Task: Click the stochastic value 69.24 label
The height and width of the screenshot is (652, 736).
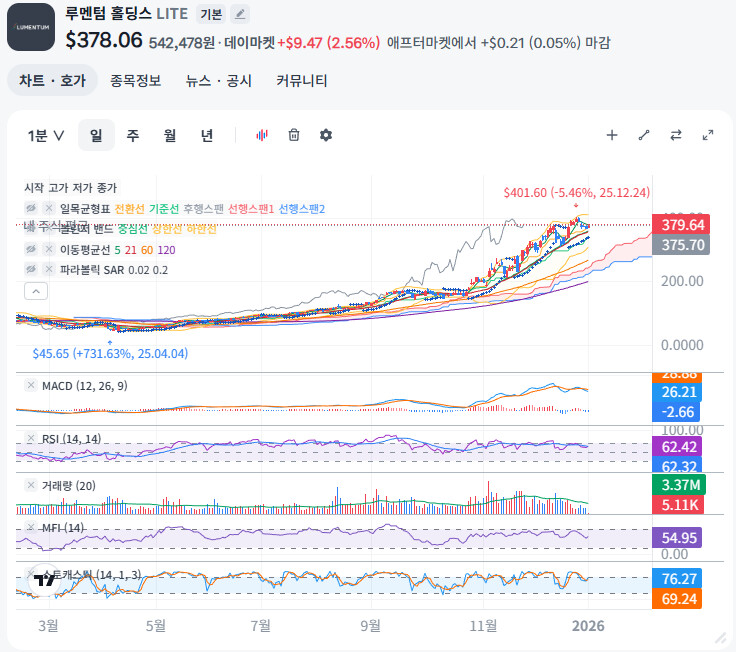Action: [x=677, y=599]
